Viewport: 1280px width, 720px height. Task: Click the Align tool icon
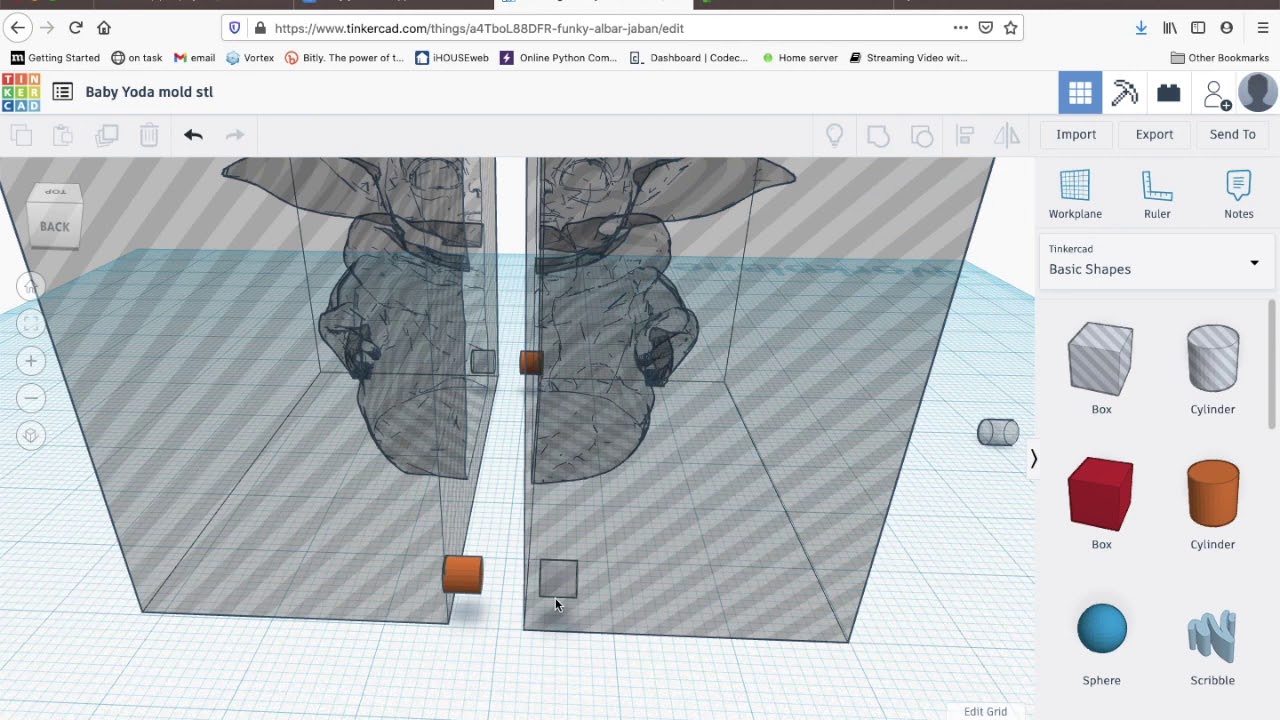(965, 135)
